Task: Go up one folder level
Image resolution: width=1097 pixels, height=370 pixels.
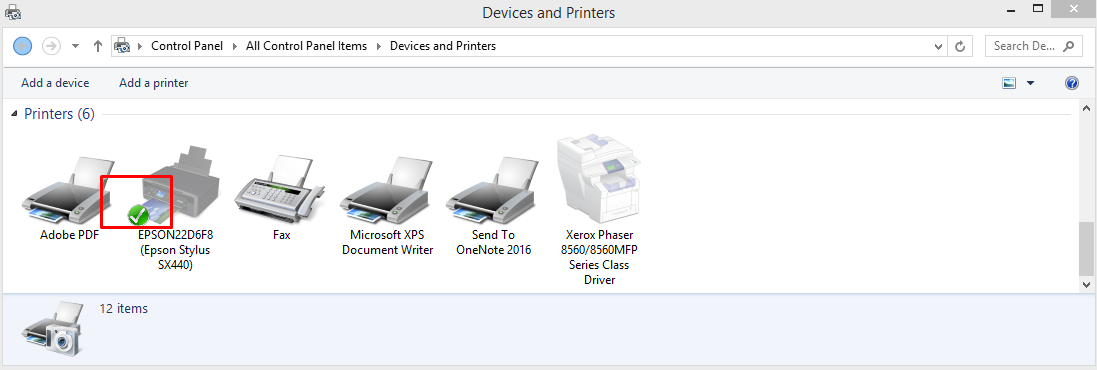Action: (98, 46)
